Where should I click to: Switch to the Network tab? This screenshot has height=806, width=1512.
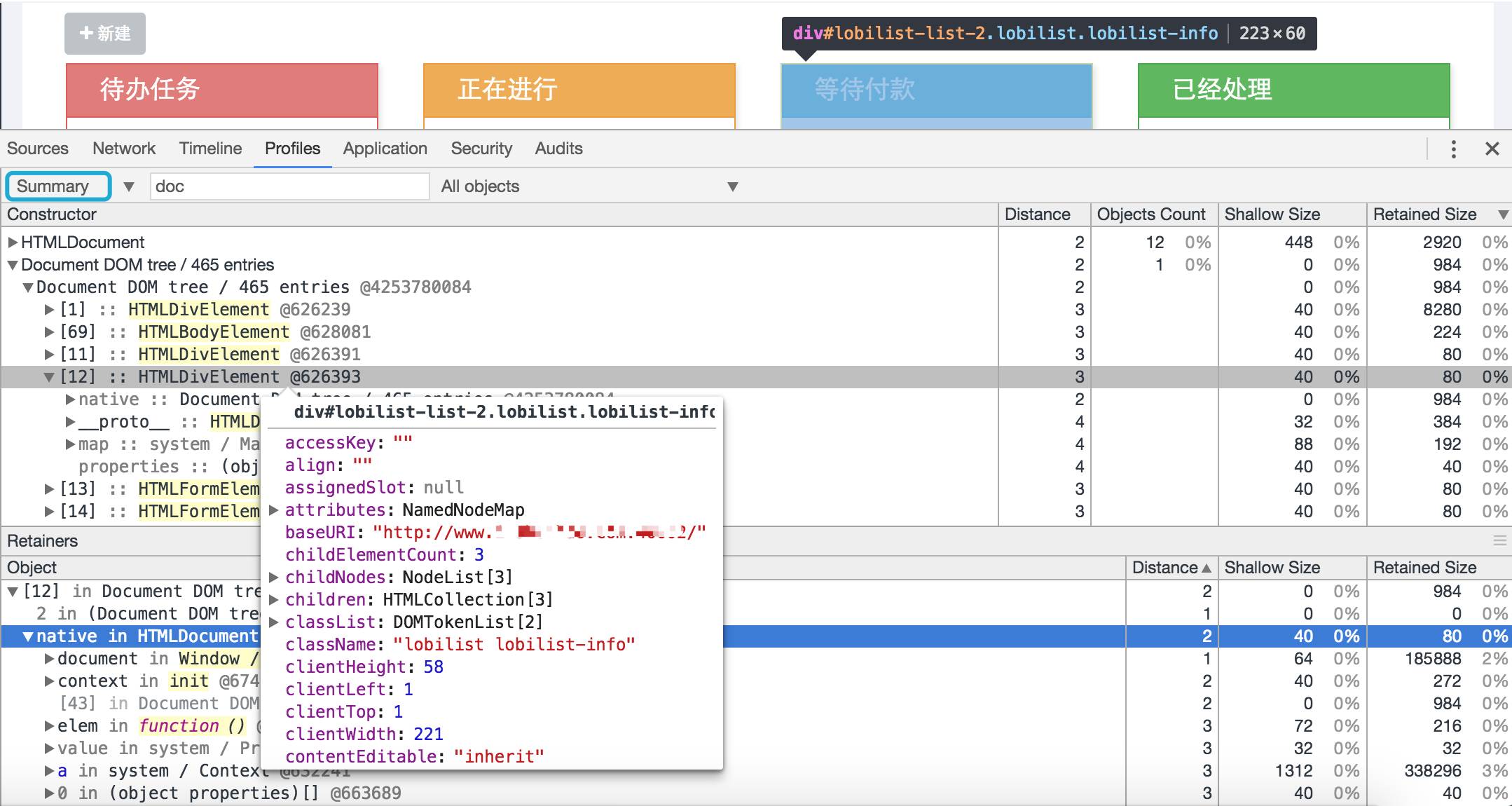124,149
